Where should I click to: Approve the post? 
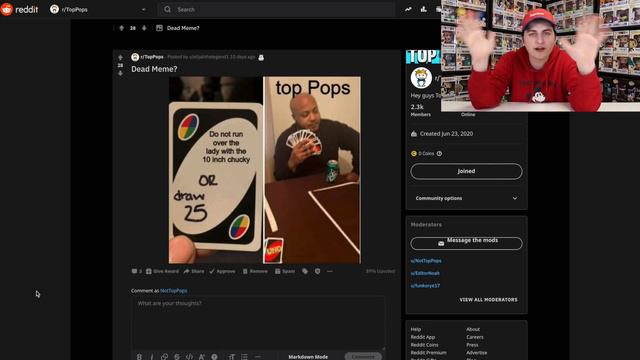222,271
